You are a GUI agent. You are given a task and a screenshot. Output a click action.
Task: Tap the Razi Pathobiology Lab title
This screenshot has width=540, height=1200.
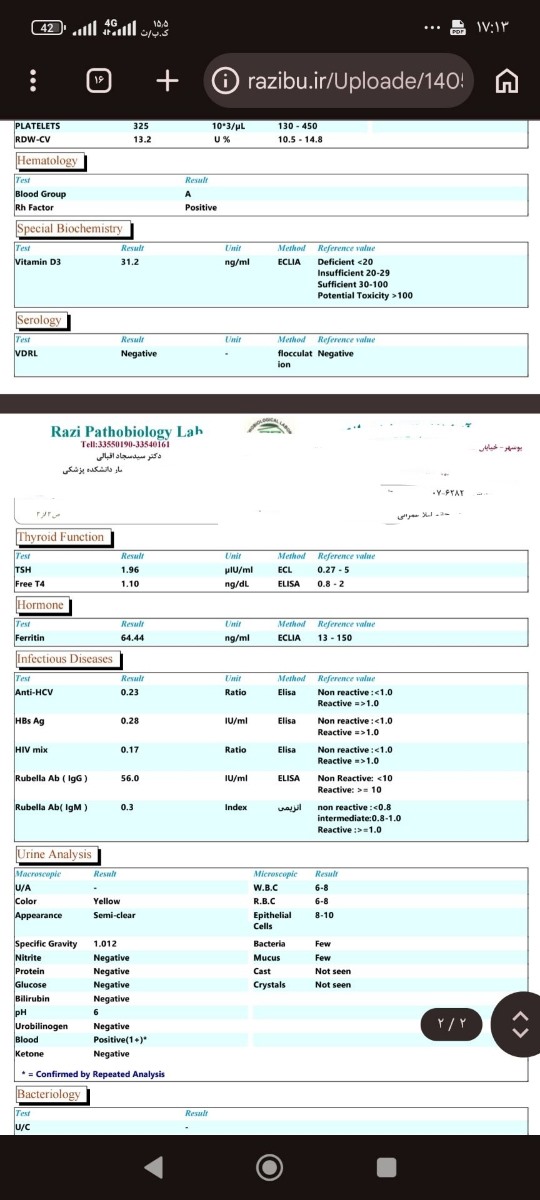tap(126, 431)
